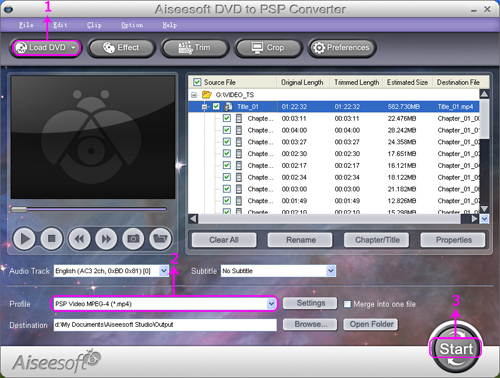Click the preview seek slider handle

[19, 209]
